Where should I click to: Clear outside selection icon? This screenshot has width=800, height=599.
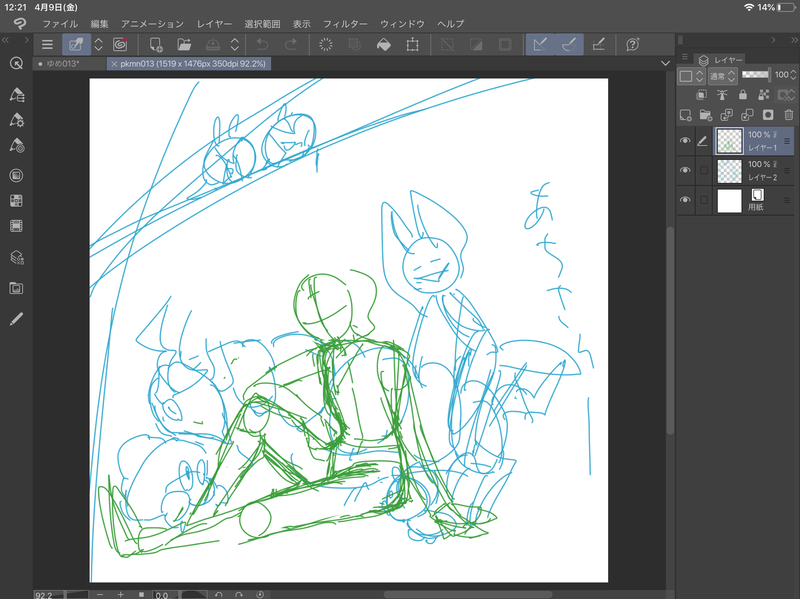click(355, 45)
